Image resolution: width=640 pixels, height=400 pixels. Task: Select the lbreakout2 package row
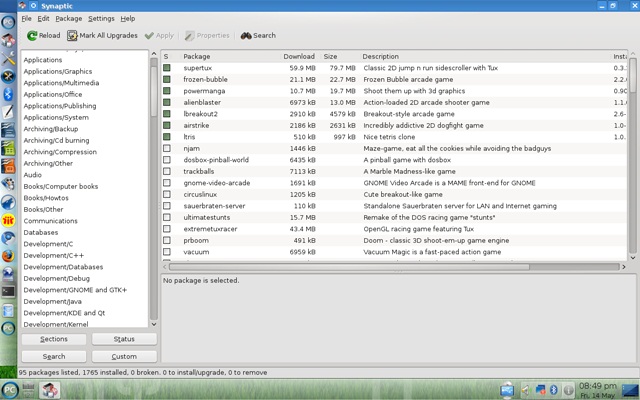coord(394,114)
